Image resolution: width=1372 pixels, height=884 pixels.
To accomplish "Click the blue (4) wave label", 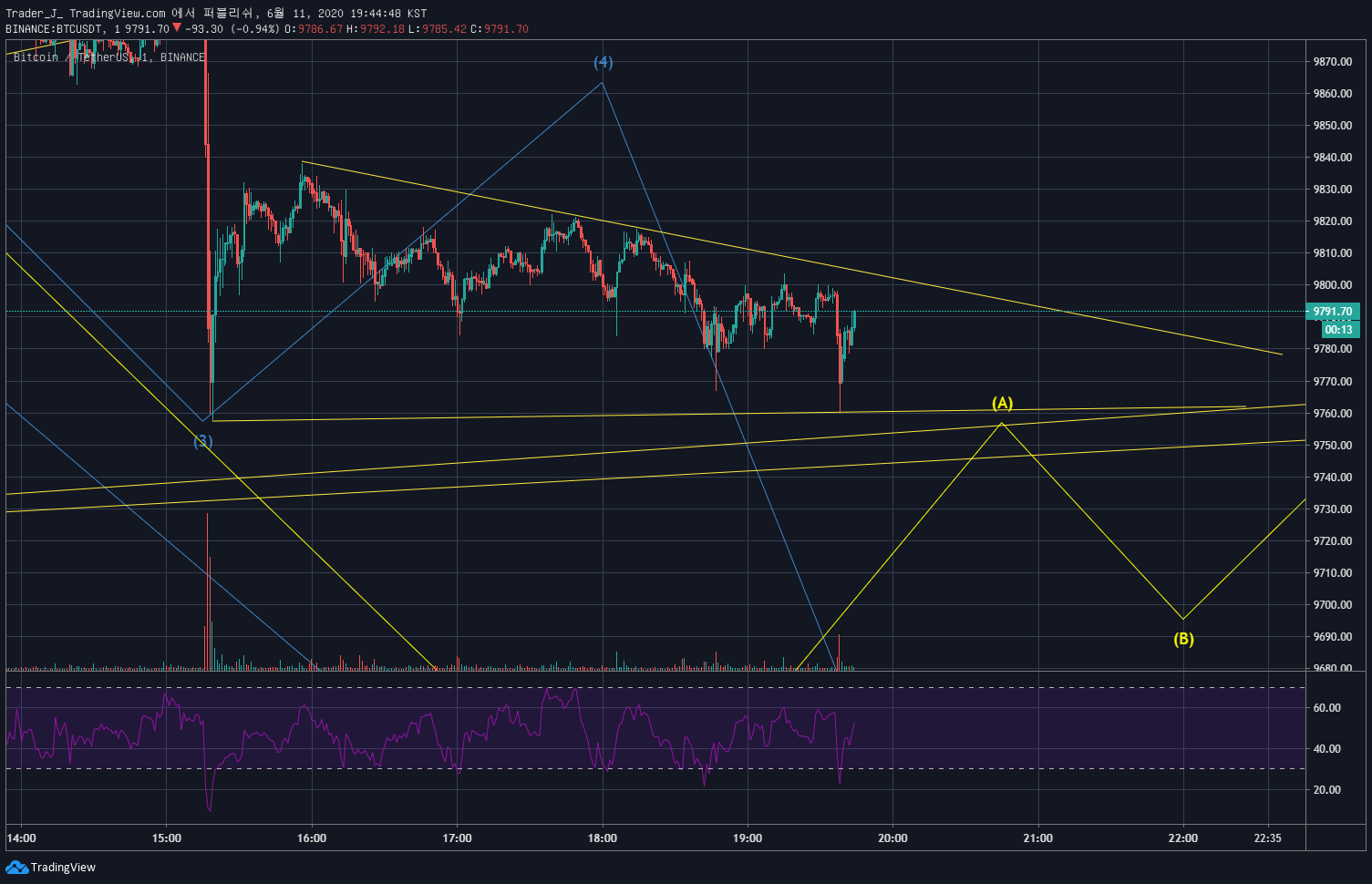I will 603,62.
